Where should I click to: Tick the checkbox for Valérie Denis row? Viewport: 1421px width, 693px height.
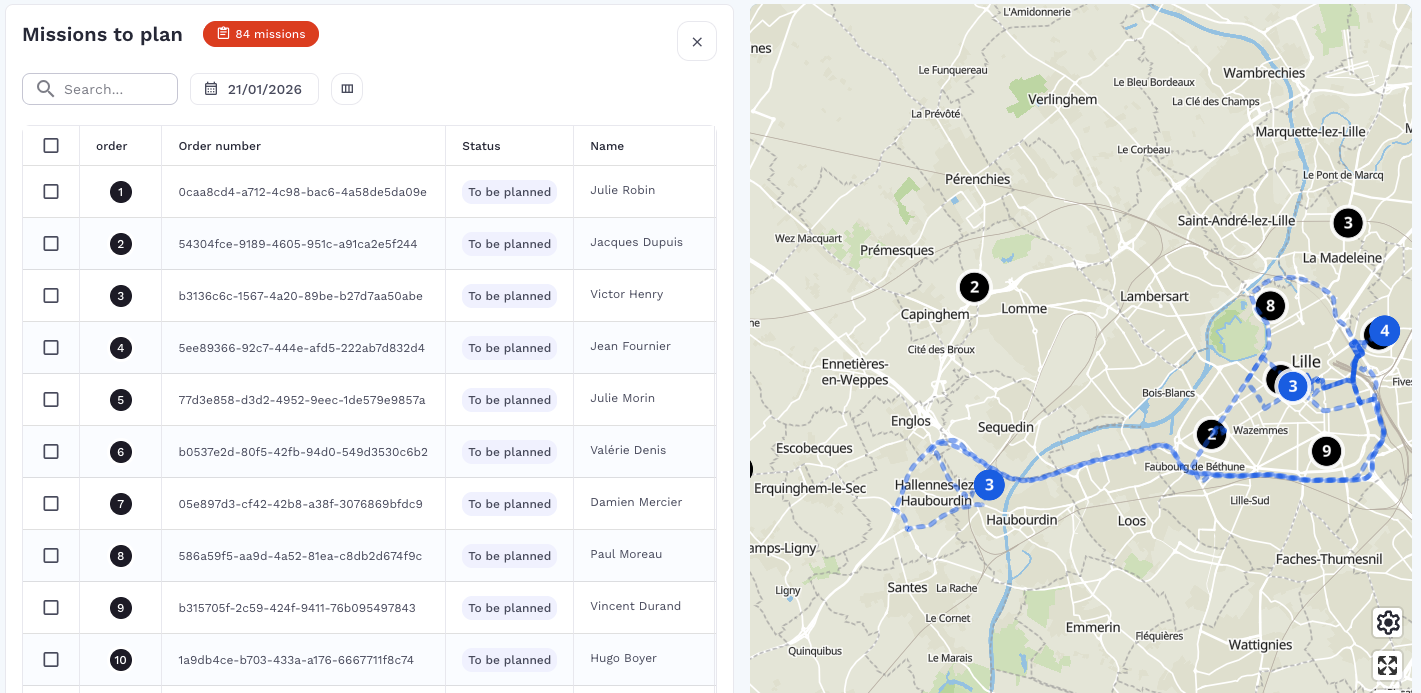coord(51,452)
